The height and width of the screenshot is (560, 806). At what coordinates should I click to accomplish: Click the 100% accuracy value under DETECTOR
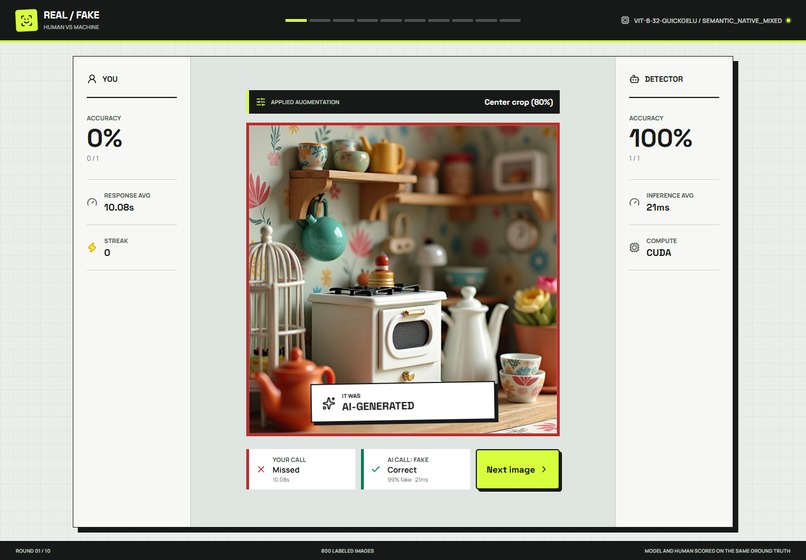[661, 138]
